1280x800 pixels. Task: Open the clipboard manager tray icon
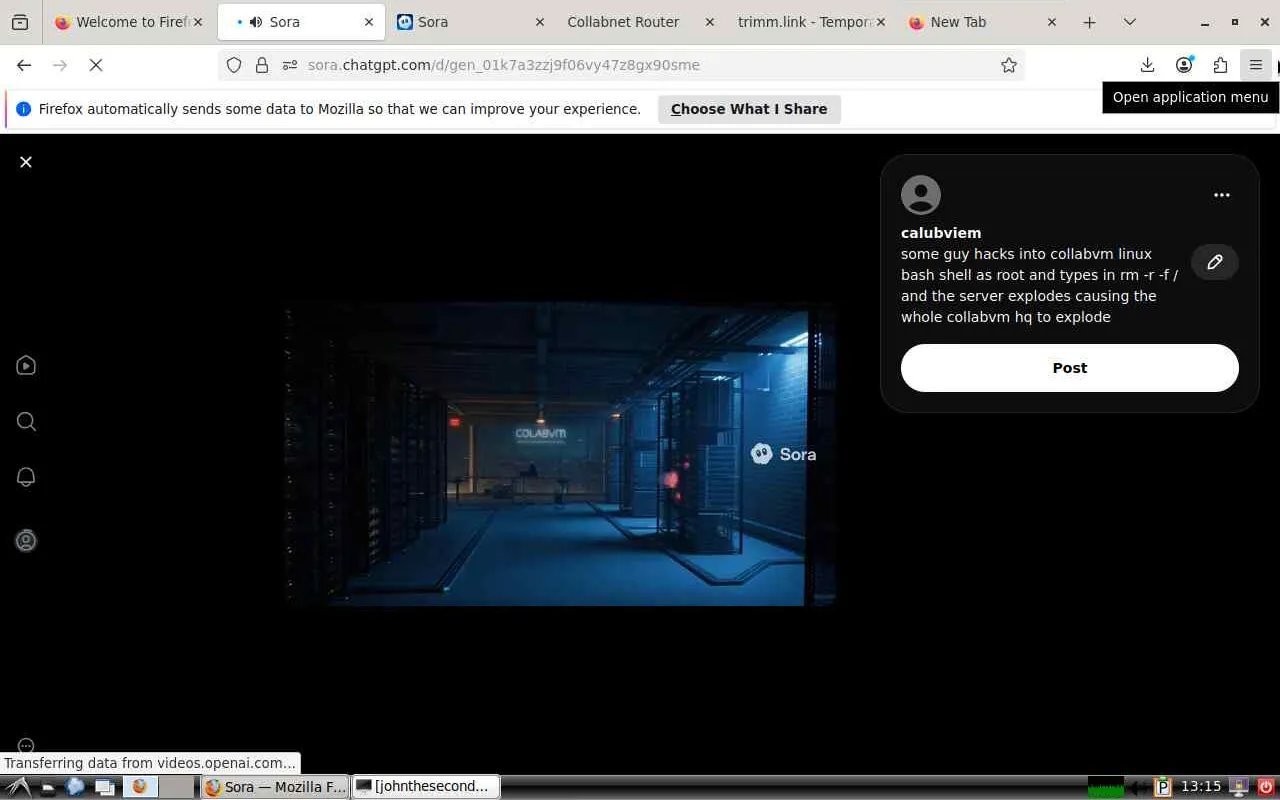pos(1163,787)
